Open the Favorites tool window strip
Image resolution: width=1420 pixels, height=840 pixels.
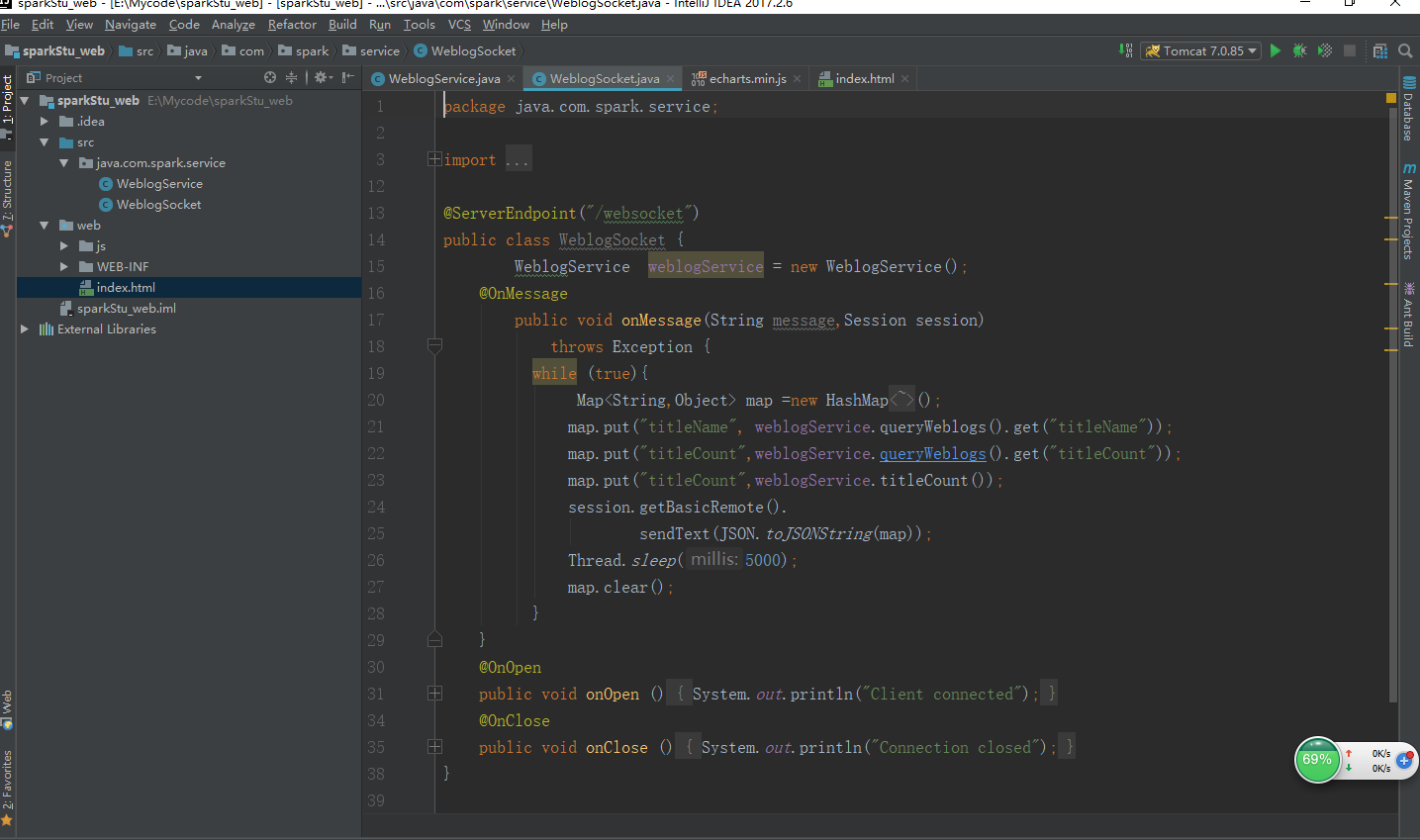[7, 788]
